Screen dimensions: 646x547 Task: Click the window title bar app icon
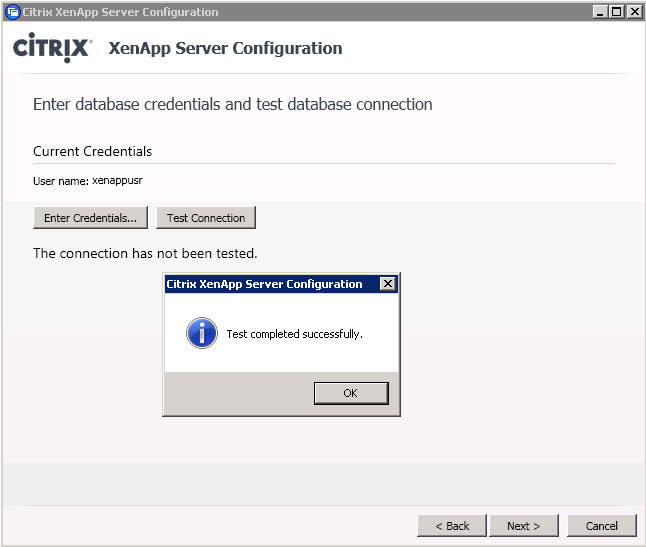(x=13, y=12)
